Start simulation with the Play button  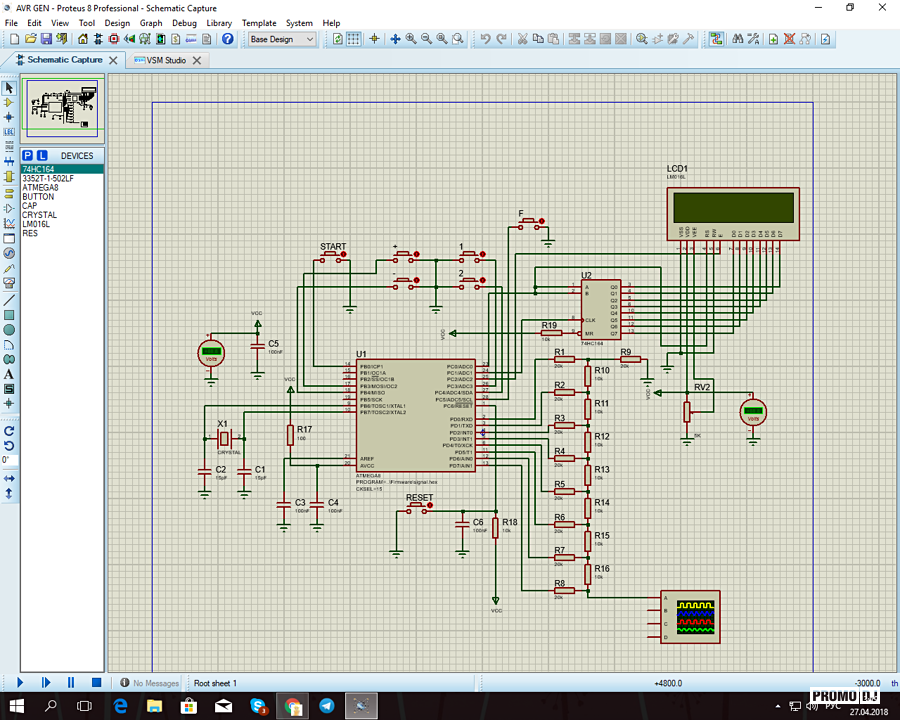tap(19, 683)
